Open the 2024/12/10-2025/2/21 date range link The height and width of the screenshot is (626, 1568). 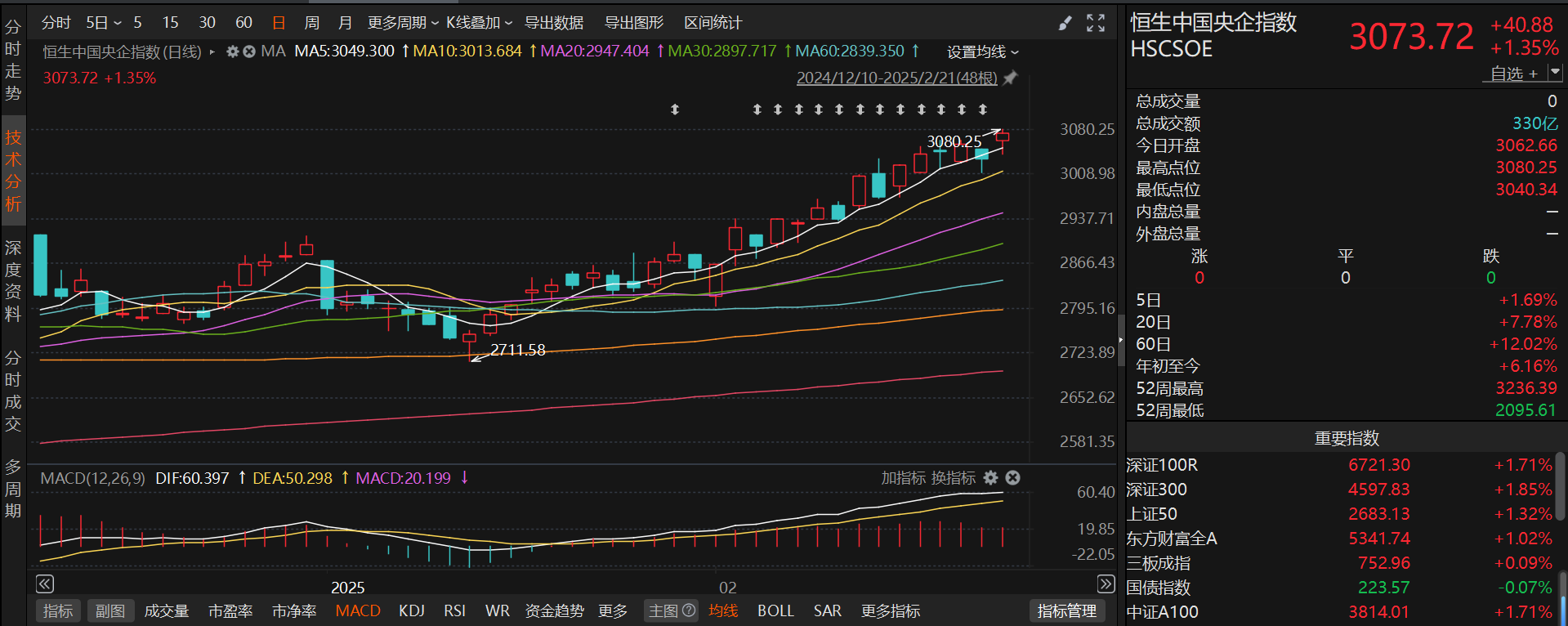coord(897,78)
